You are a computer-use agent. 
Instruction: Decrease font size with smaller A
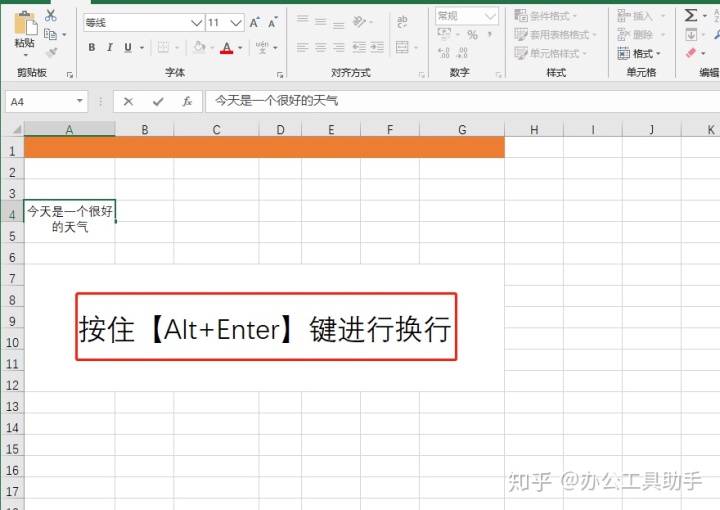273,22
